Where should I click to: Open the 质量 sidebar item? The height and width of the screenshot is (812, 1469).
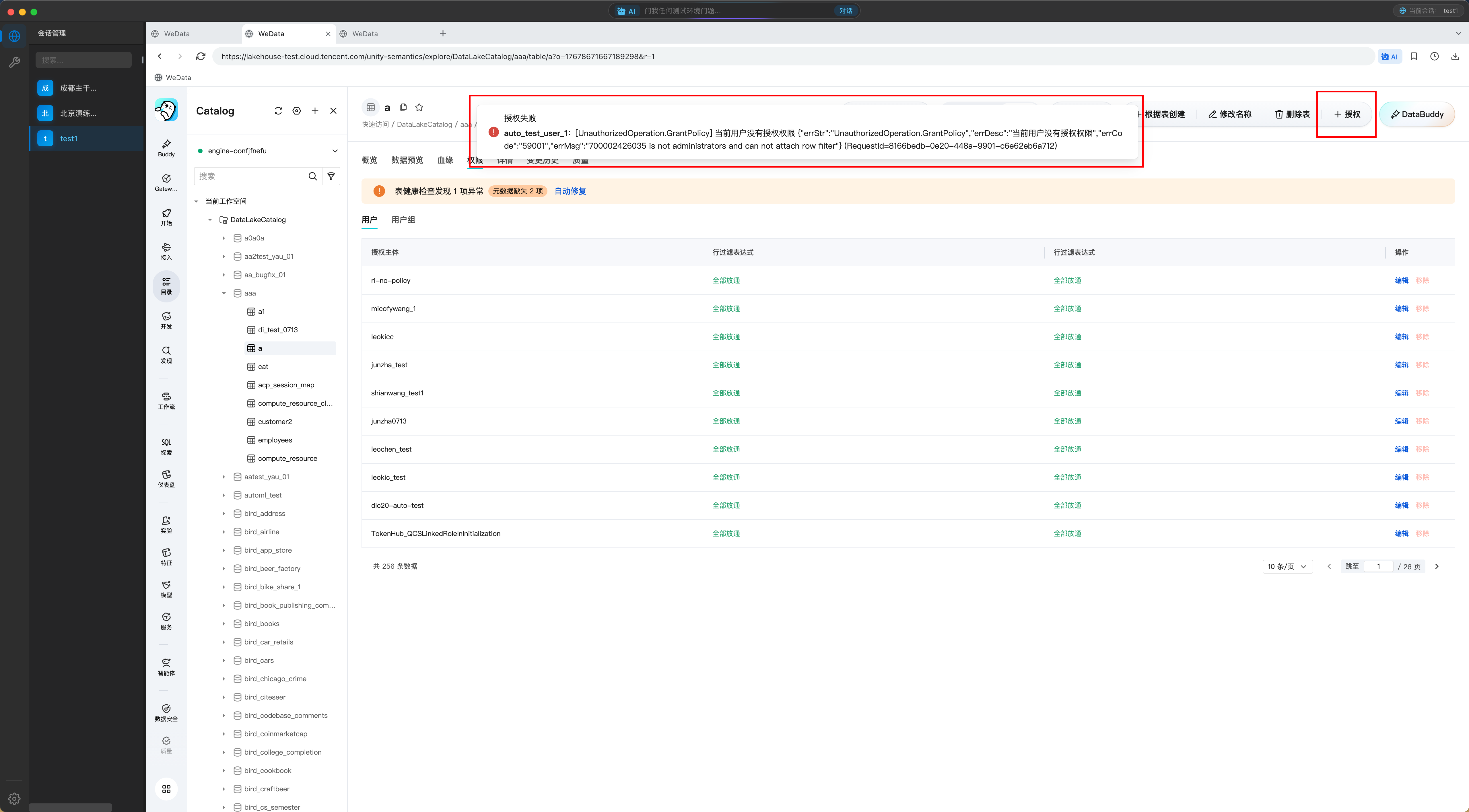166,745
